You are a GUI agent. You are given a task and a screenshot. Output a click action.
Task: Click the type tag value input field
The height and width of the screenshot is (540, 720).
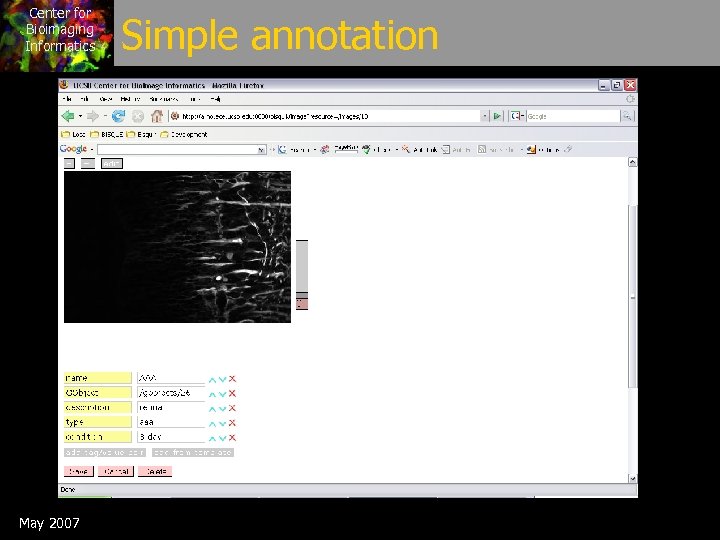[171, 422]
